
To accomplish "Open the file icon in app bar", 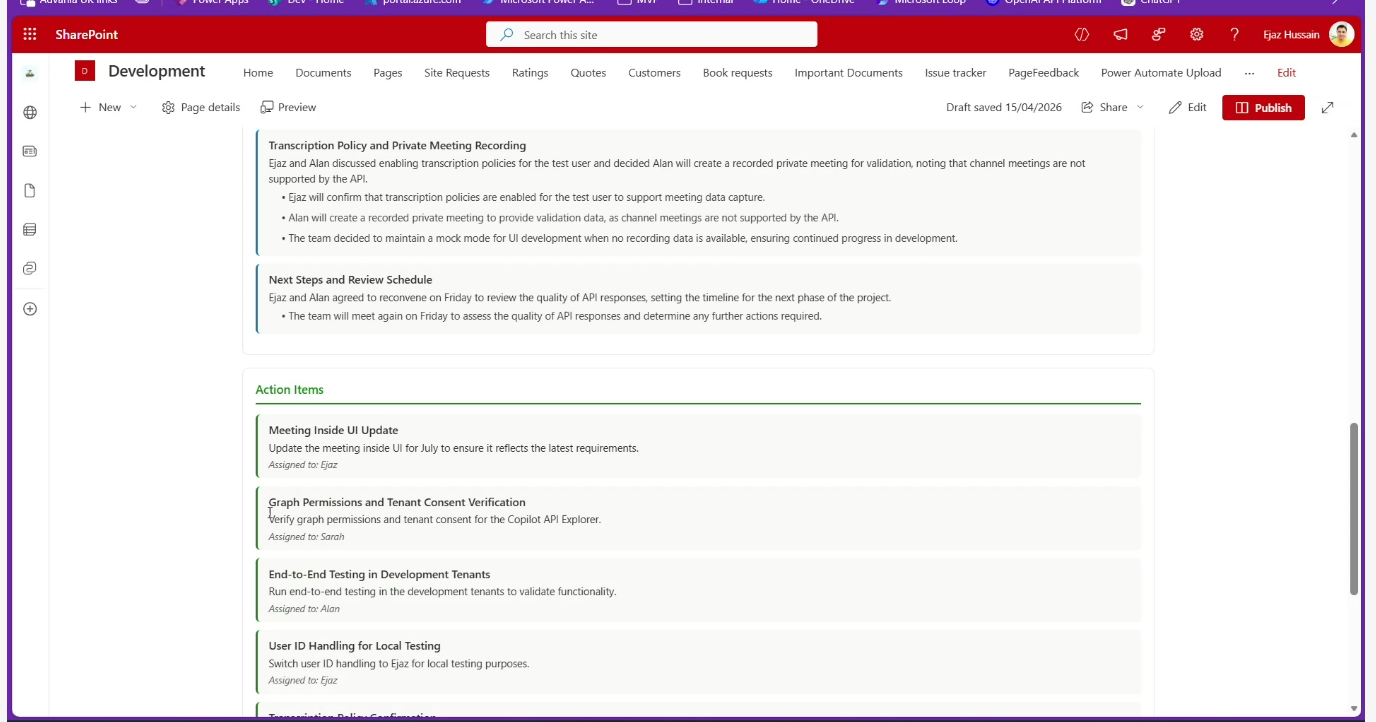I will coord(30,191).
